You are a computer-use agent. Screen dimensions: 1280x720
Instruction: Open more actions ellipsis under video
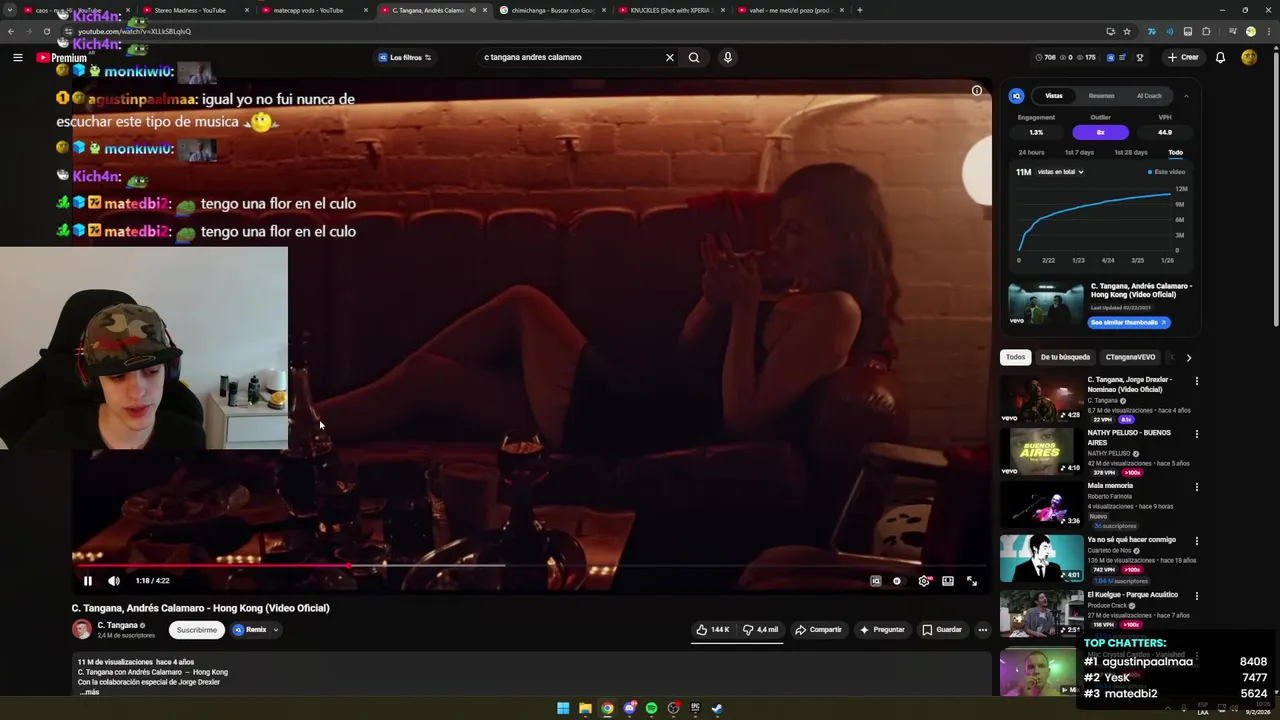pyautogui.click(x=983, y=630)
